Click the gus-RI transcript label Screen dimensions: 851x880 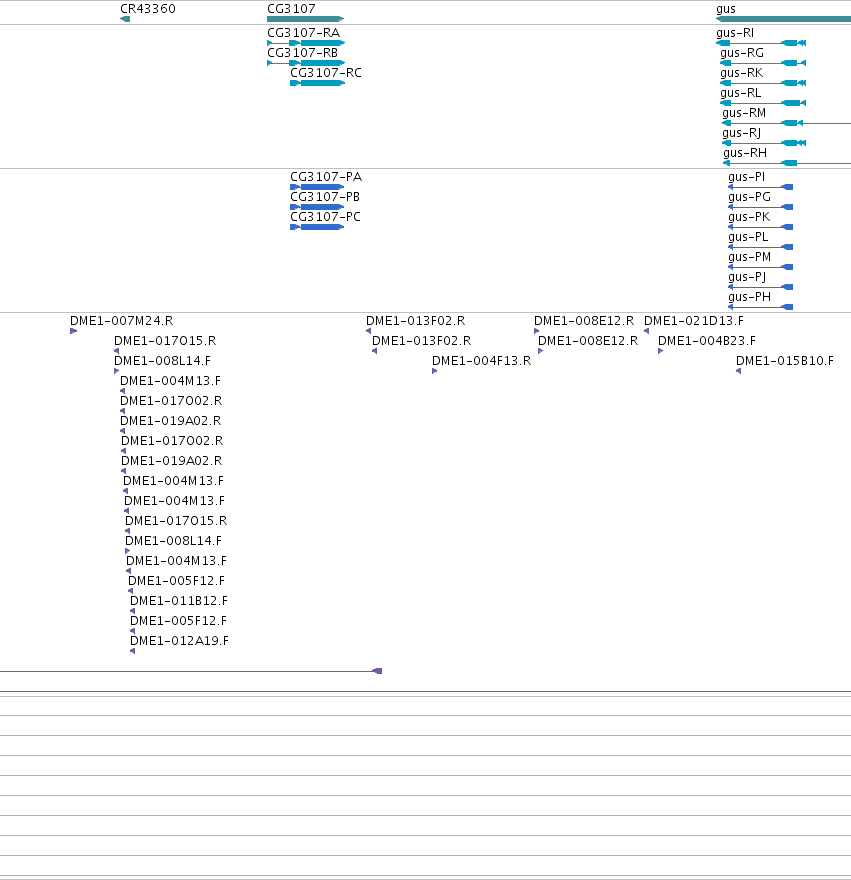coord(735,33)
